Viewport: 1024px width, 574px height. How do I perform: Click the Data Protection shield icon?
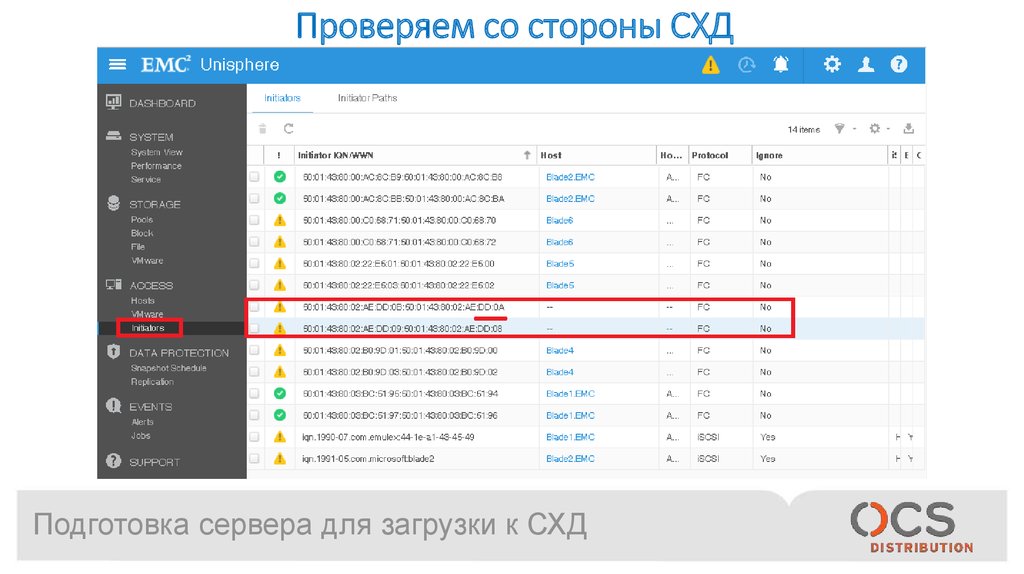[x=114, y=352]
